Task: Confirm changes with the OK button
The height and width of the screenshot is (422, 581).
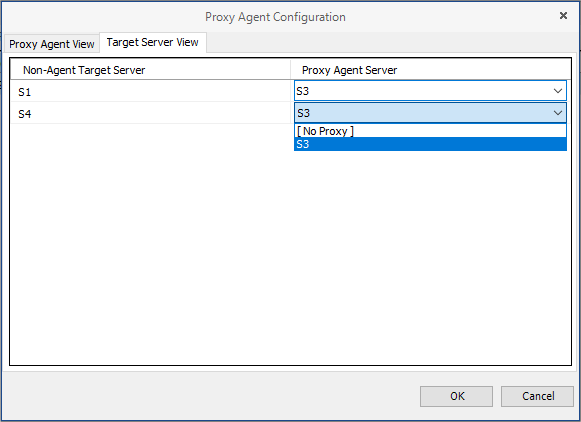Action: tap(456, 396)
